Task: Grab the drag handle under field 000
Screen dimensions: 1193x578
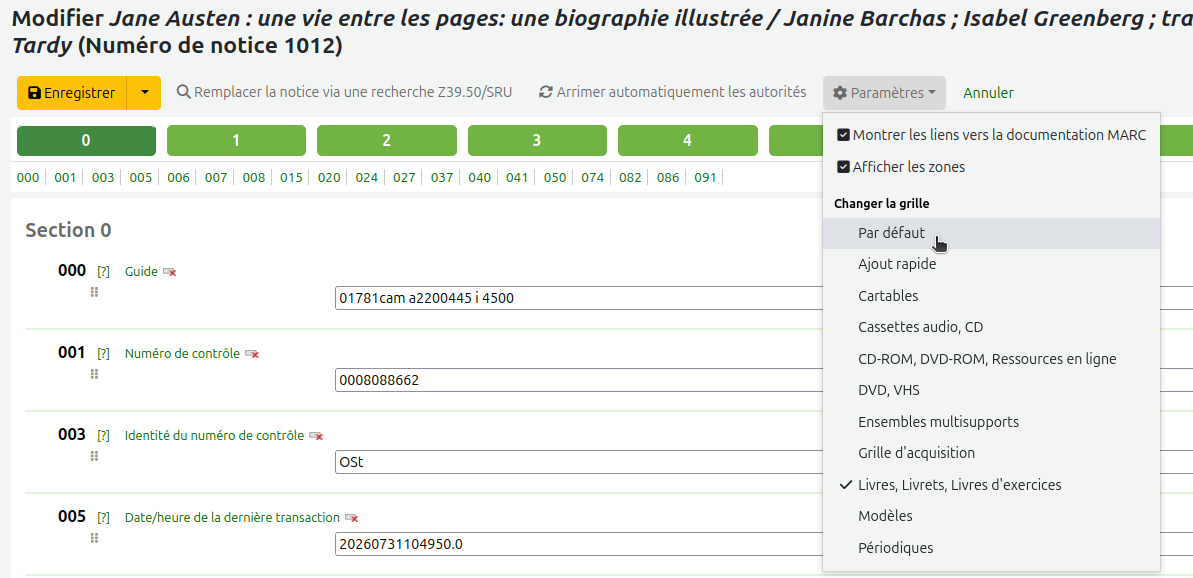Action: [x=94, y=292]
